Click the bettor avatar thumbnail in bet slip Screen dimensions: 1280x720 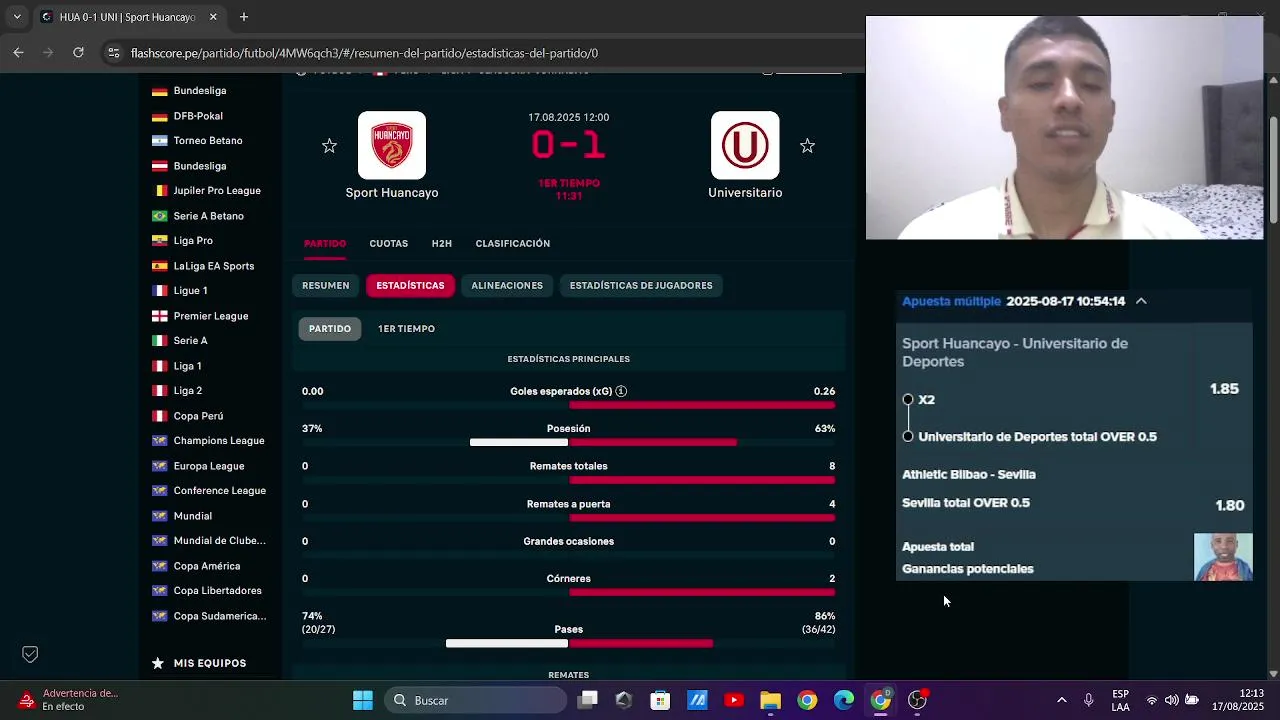(1223, 557)
